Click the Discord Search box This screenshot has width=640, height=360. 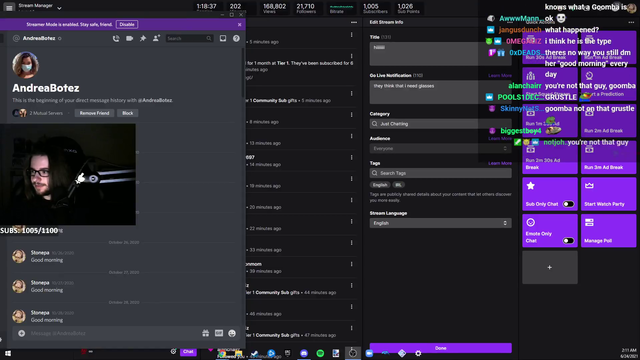pyautogui.click(x=189, y=38)
